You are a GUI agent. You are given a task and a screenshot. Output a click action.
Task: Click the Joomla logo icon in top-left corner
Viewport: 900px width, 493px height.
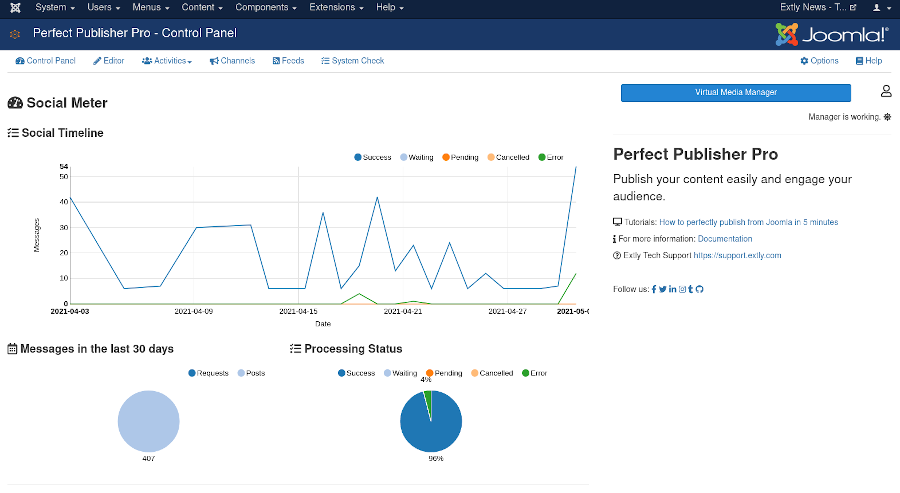15,7
